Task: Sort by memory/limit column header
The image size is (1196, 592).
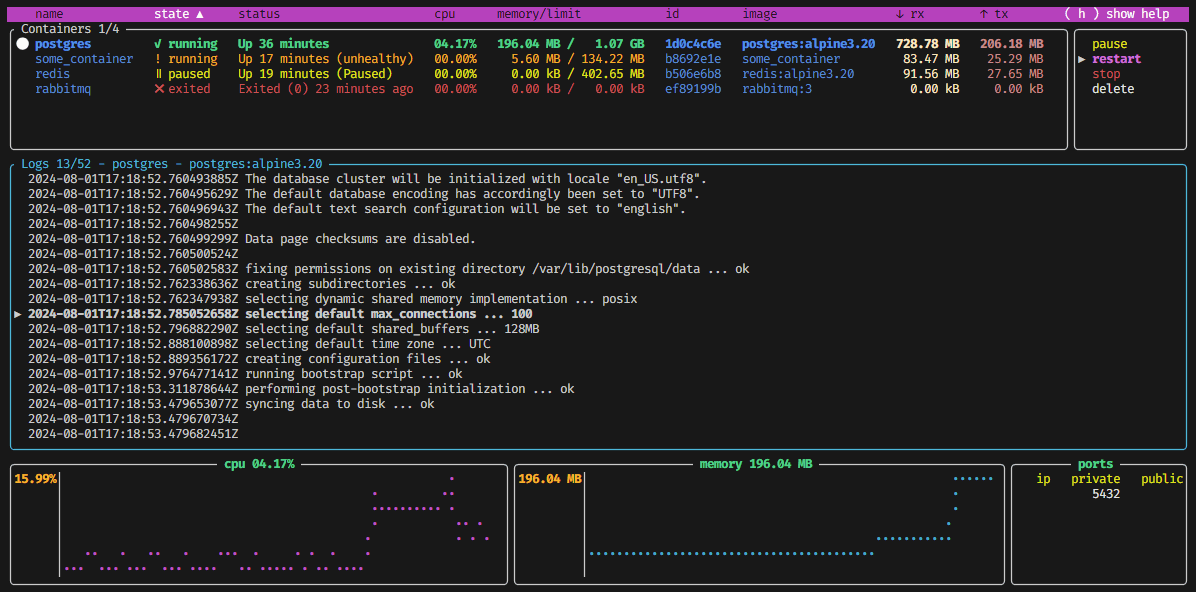Action: point(539,14)
